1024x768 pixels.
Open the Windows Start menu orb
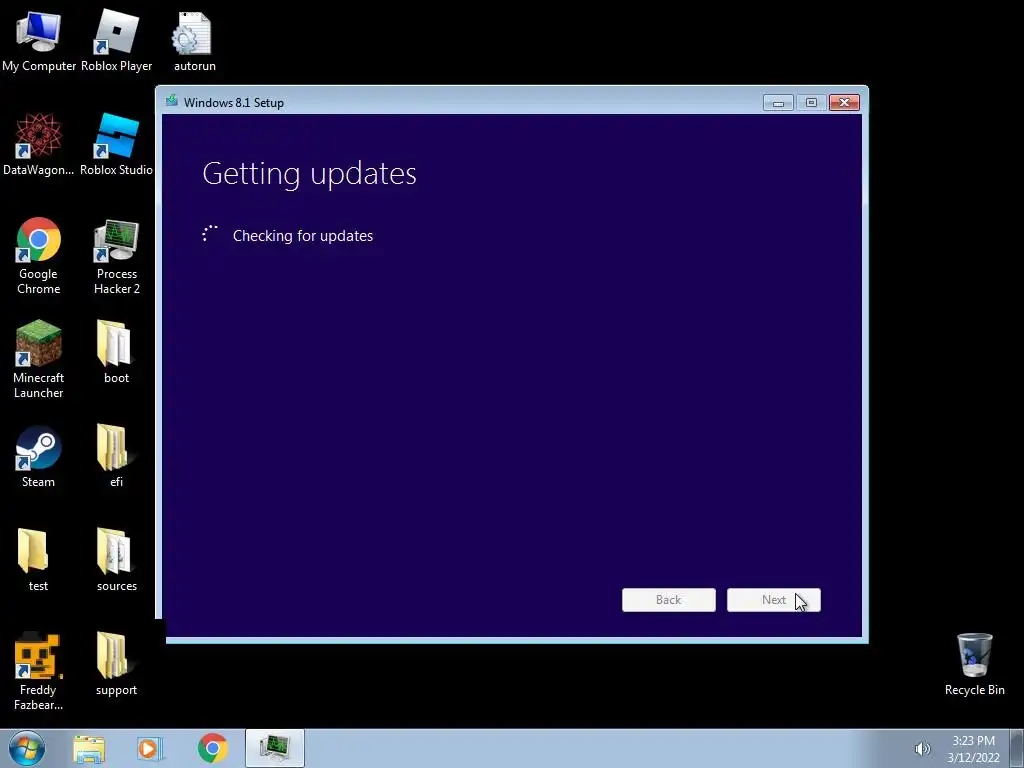coord(27,748)
